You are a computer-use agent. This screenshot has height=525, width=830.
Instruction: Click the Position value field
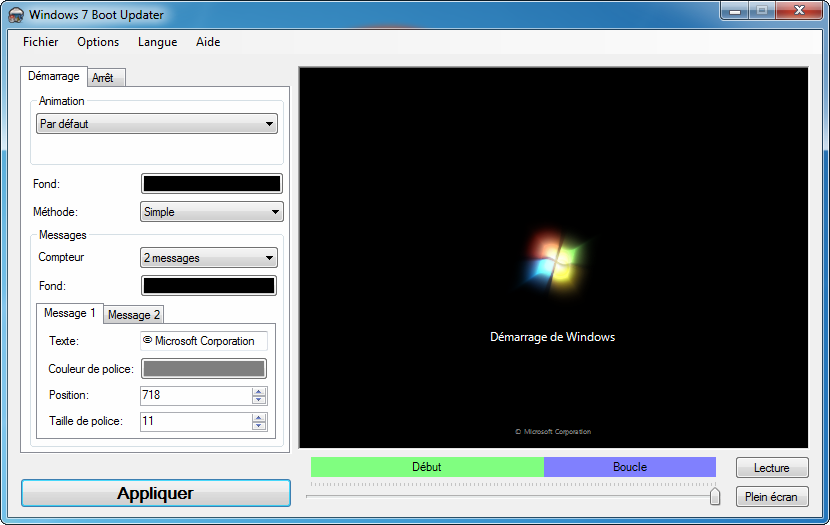pyautogui.click(x=196, y=395)
